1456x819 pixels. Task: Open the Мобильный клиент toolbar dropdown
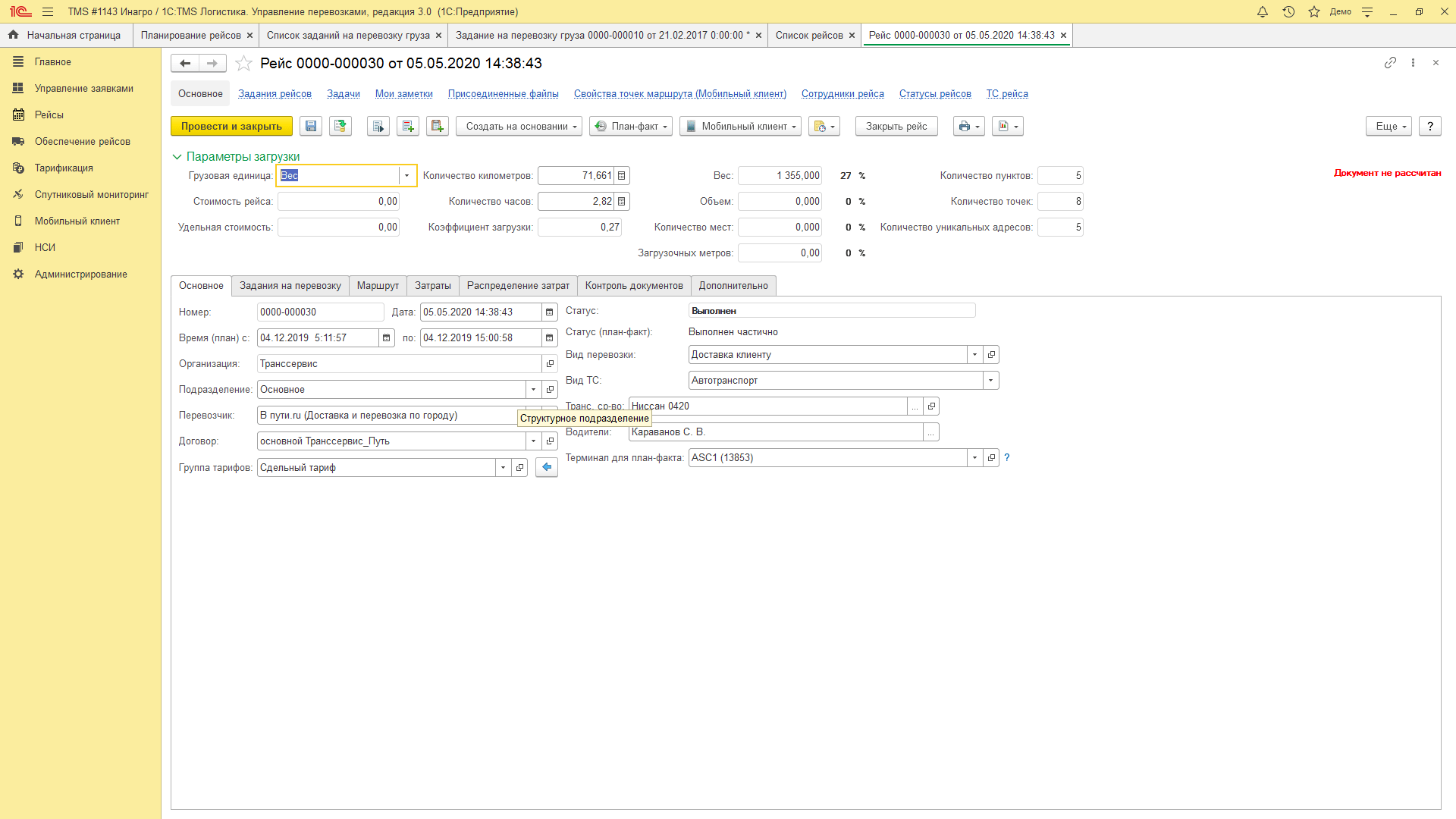741,127
